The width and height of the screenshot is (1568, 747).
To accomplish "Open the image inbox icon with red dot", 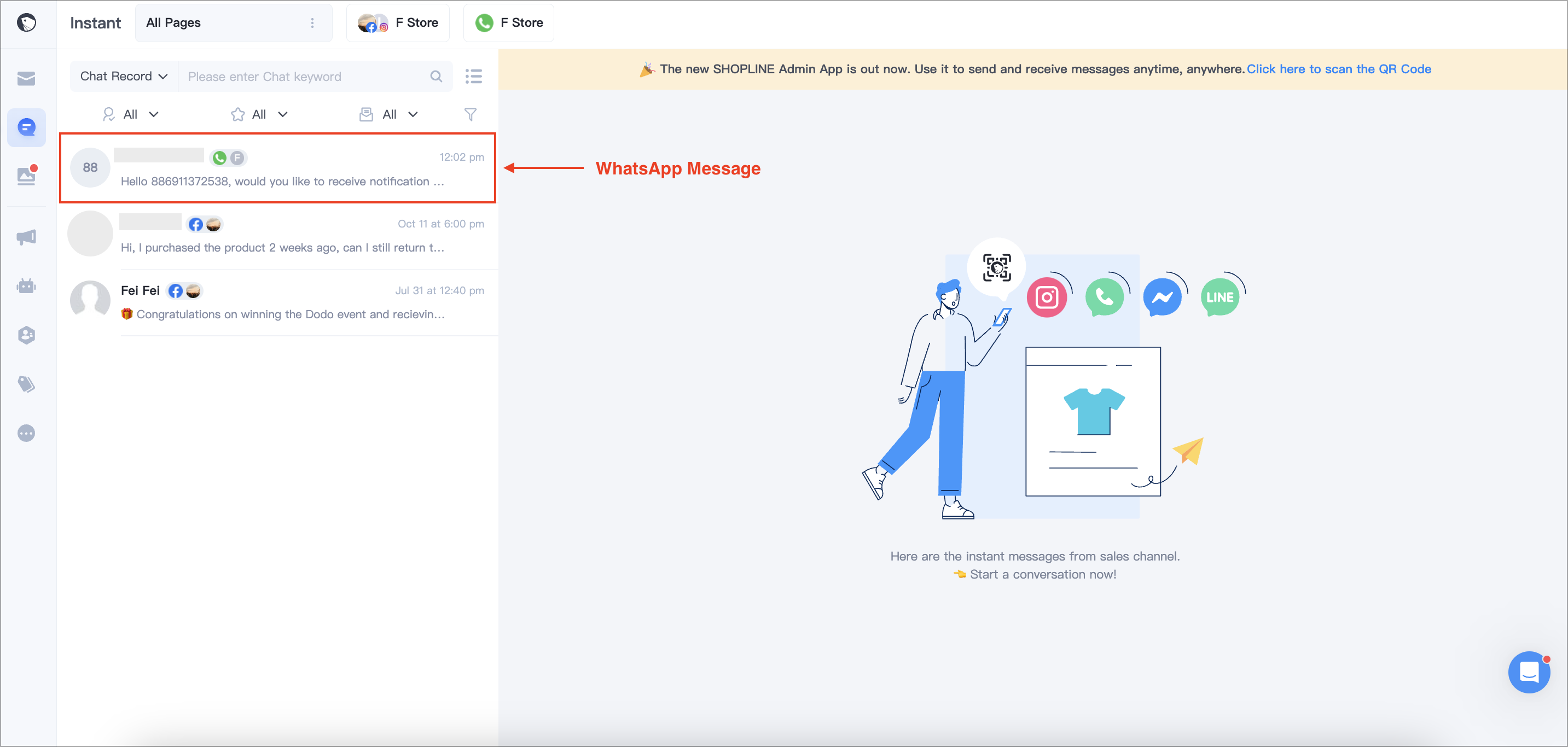I will coord(27,176).
